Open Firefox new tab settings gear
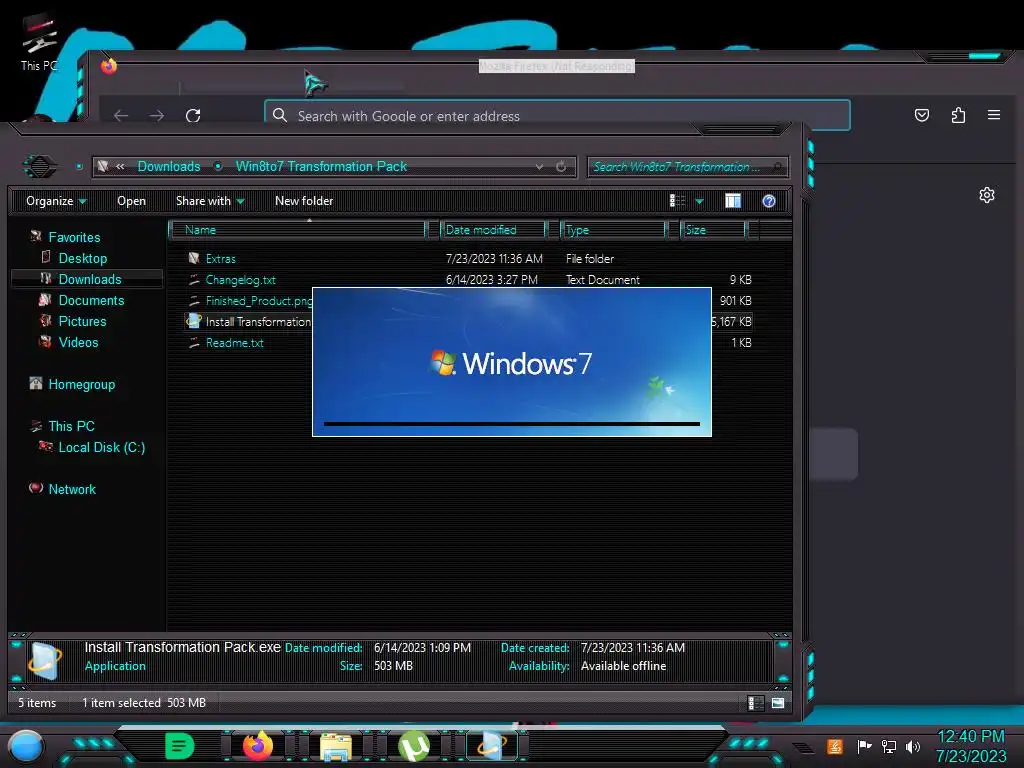 coord(987,195)
